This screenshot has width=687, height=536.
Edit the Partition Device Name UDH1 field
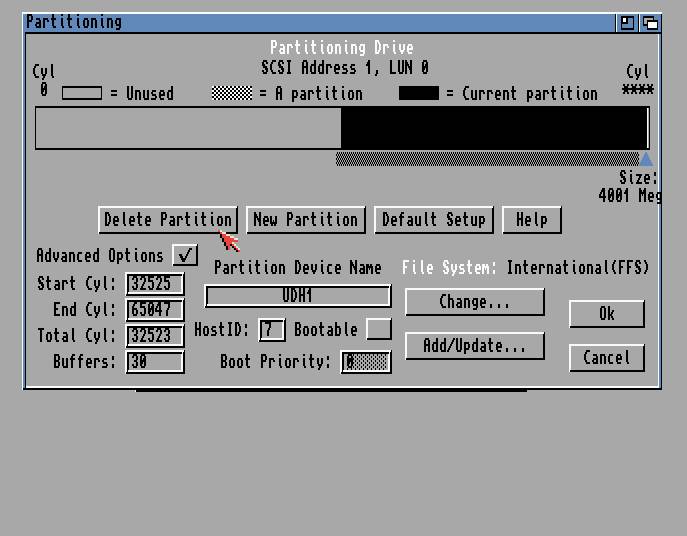click(x=297, y=296)
